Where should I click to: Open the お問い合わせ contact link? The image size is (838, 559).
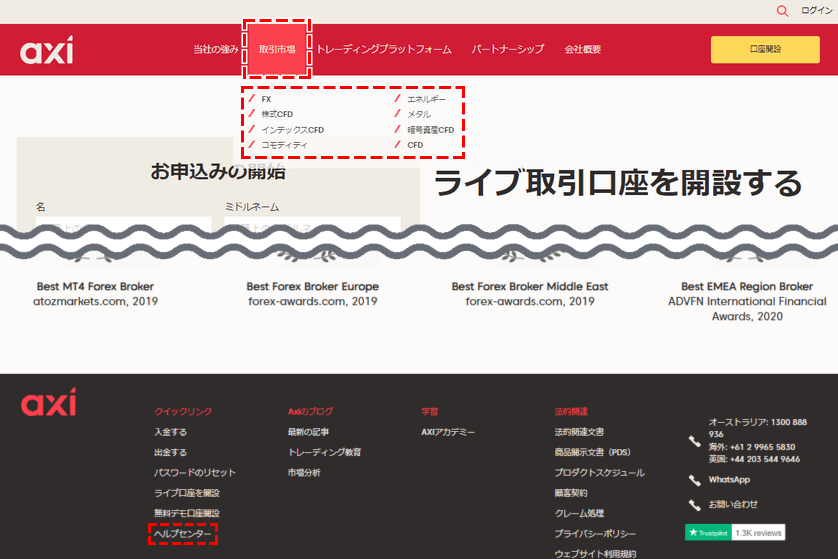[733, 503]
